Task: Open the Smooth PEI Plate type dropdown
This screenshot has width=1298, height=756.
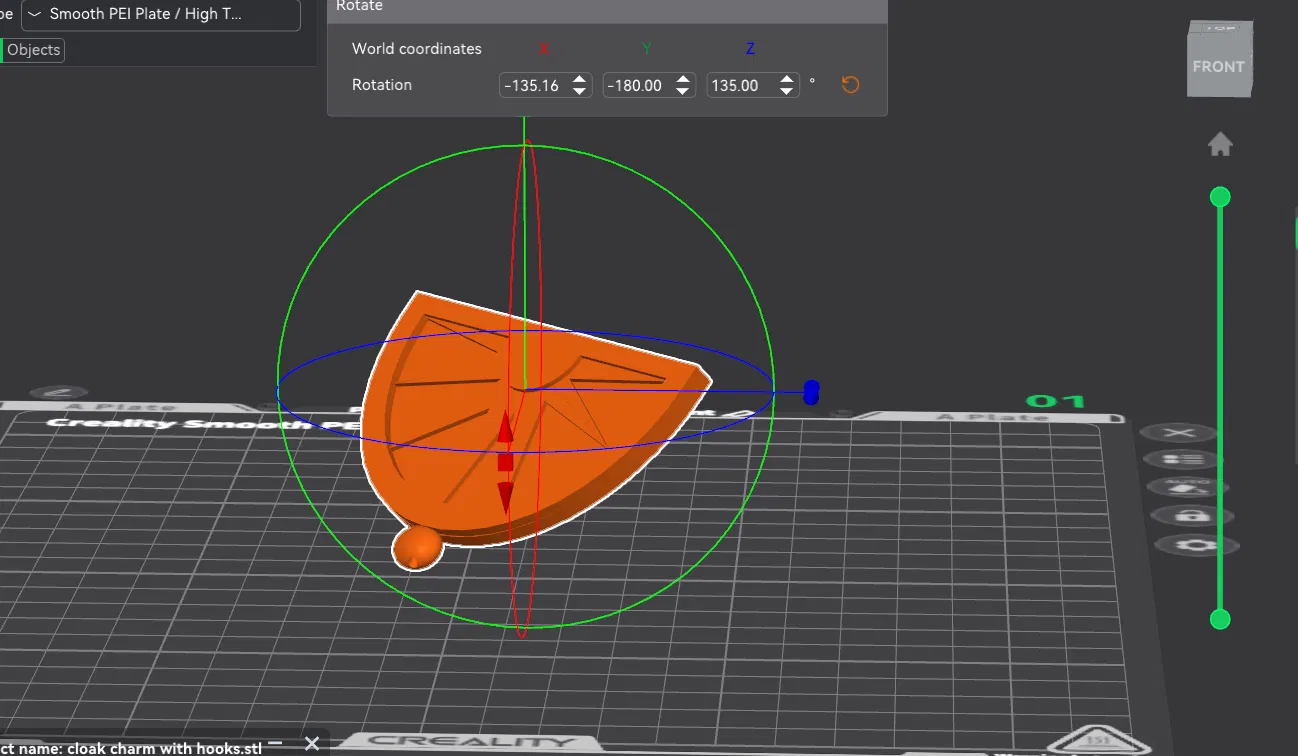Action: [x=161, y=15]
